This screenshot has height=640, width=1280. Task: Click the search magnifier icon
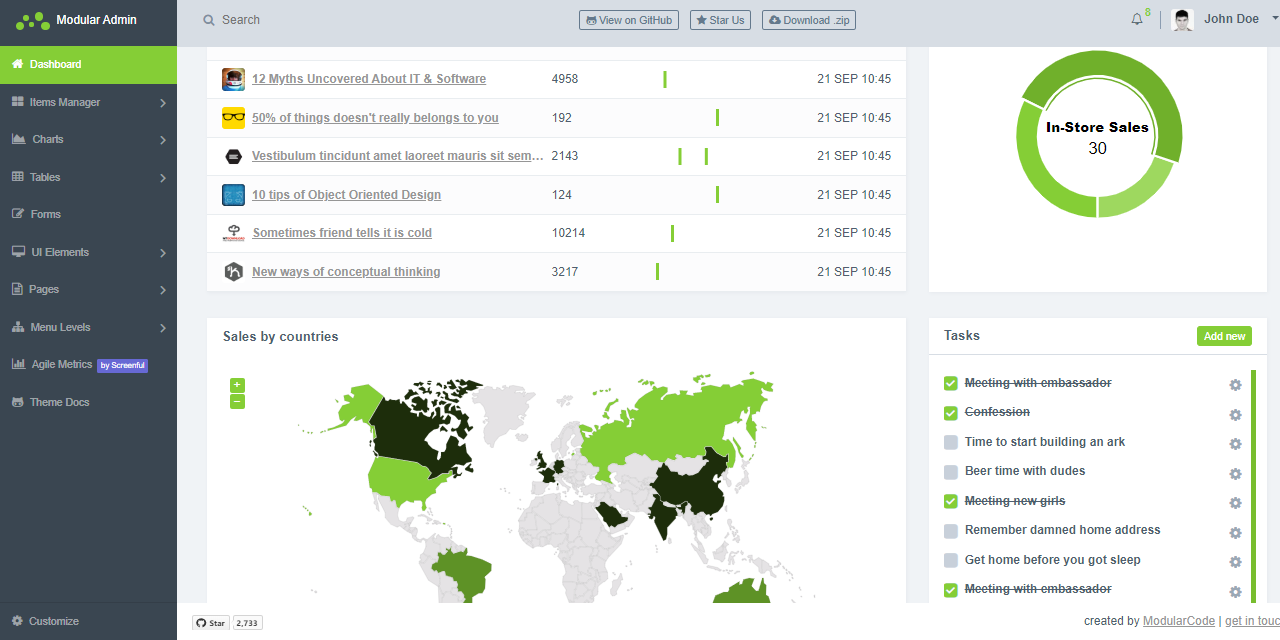click(x=208, y=20)
